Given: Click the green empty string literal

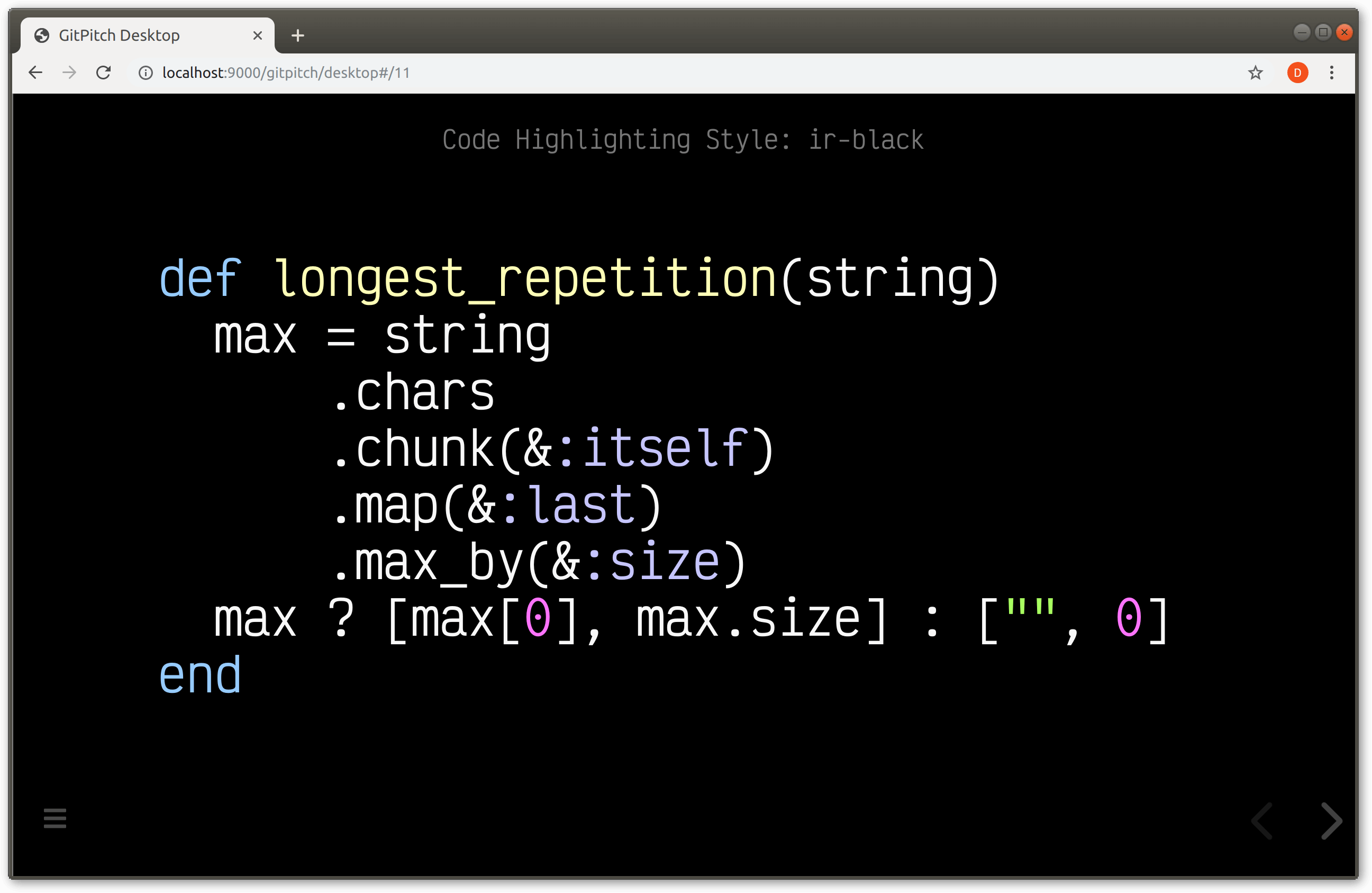Looking at the screenshot, I should click(1030, 608).
